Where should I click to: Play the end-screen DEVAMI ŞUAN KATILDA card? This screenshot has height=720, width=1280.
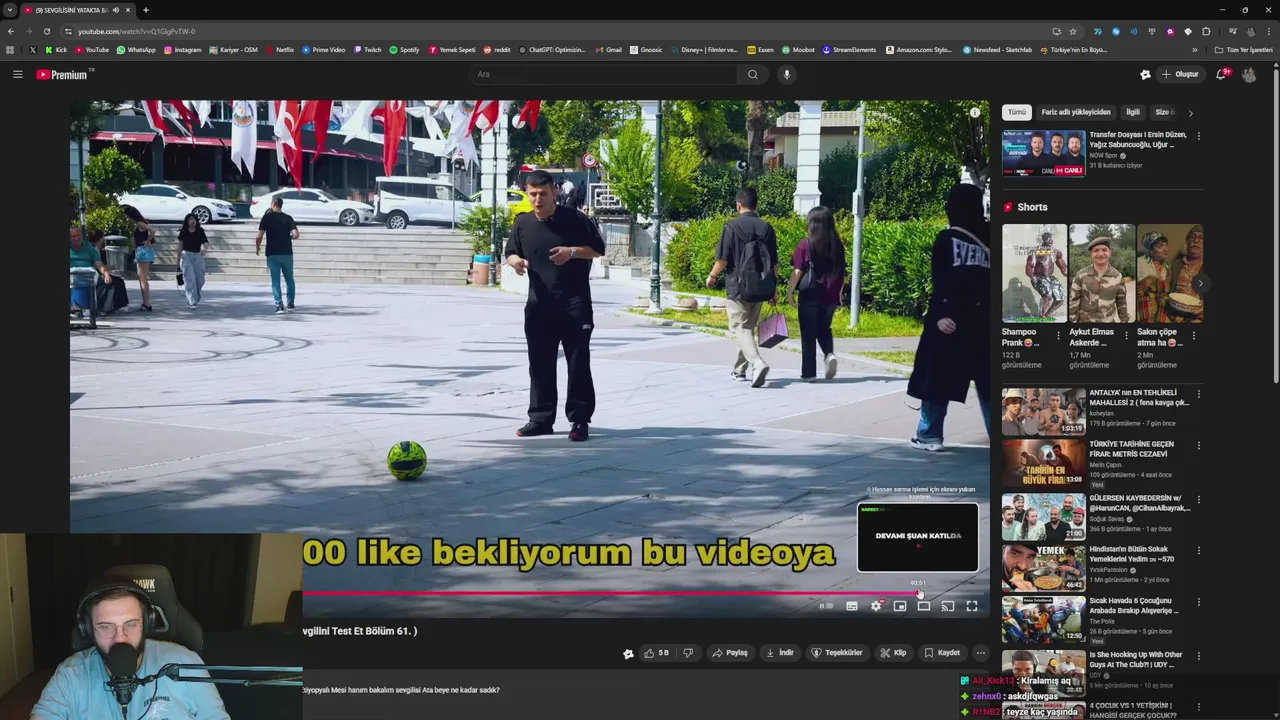[x=918, y=537]
